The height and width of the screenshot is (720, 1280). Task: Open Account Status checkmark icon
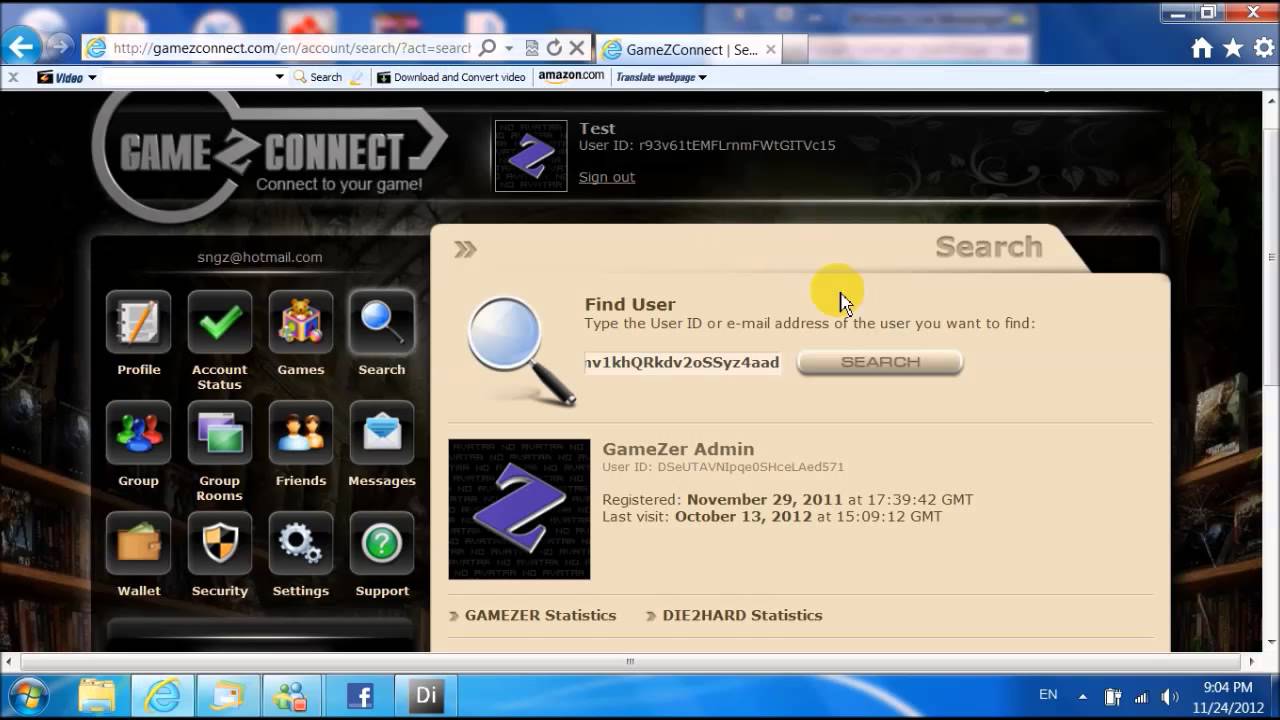click(x=220, y=323)
